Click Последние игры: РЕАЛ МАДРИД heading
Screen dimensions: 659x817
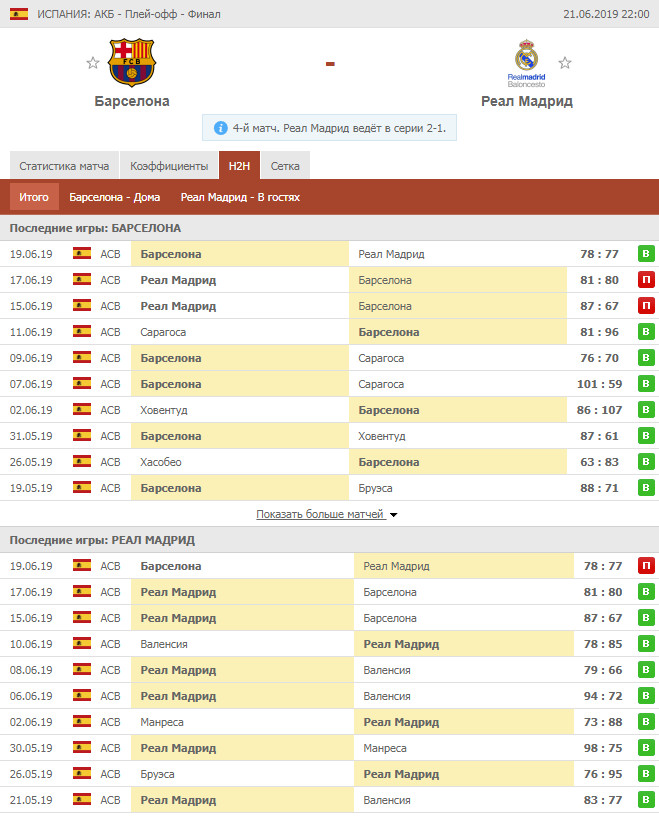click(102, 540)
